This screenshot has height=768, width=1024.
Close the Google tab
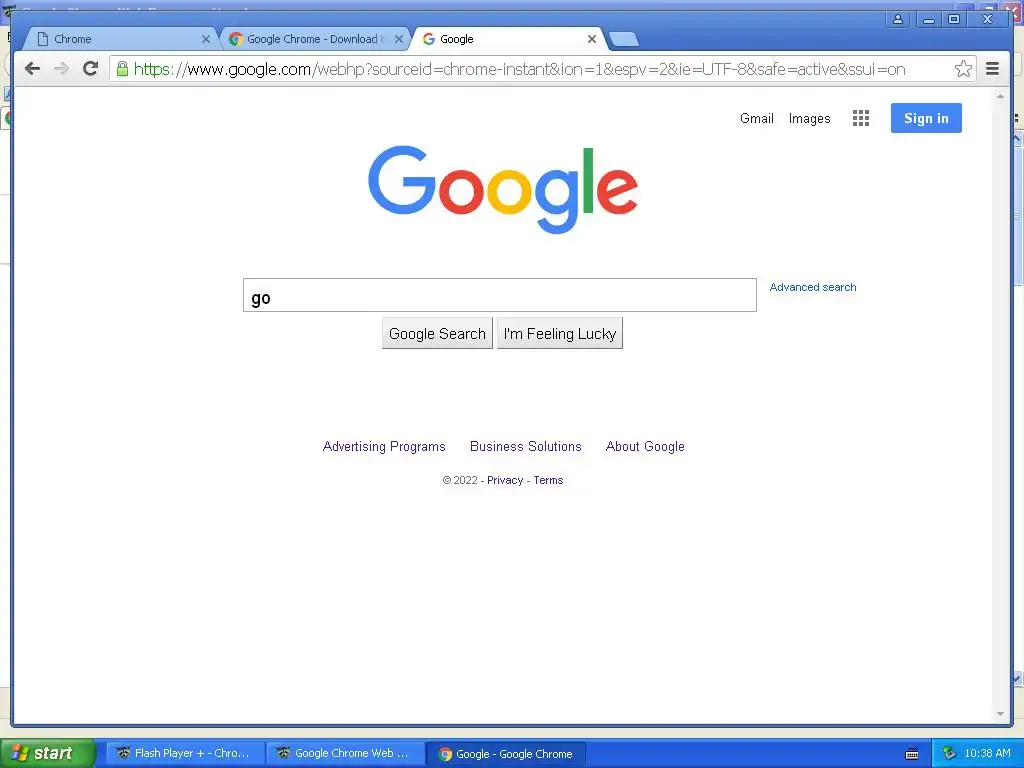point(592,39)
